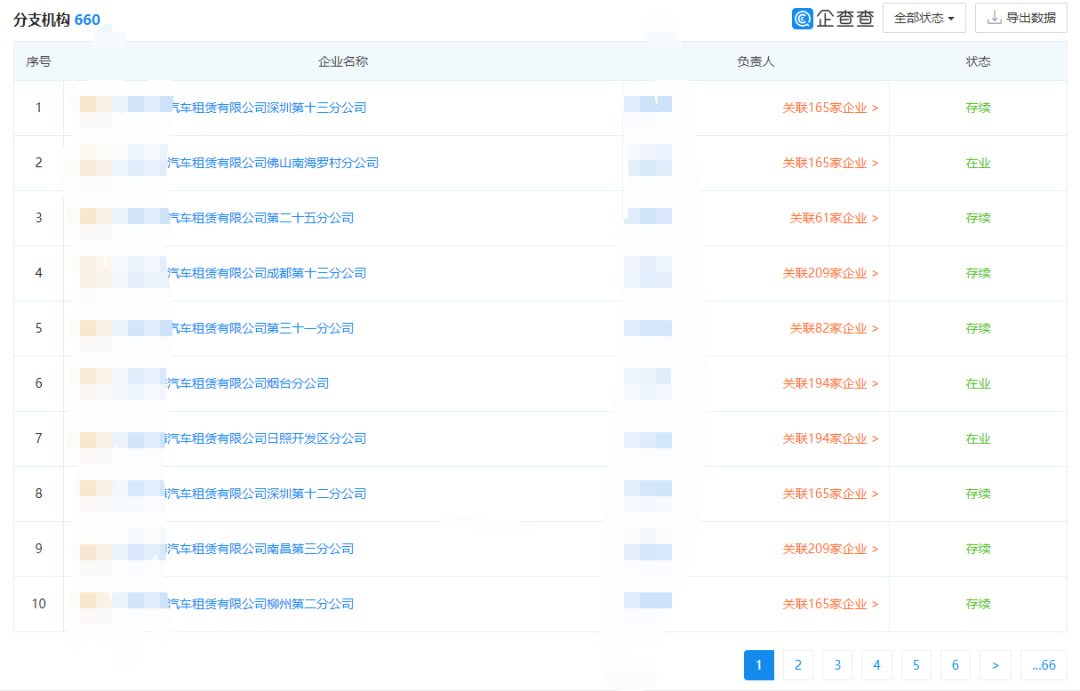Open the 成都第十三分公司 company link
This screenshot has height=691, width=1080.
click(266, 273)
